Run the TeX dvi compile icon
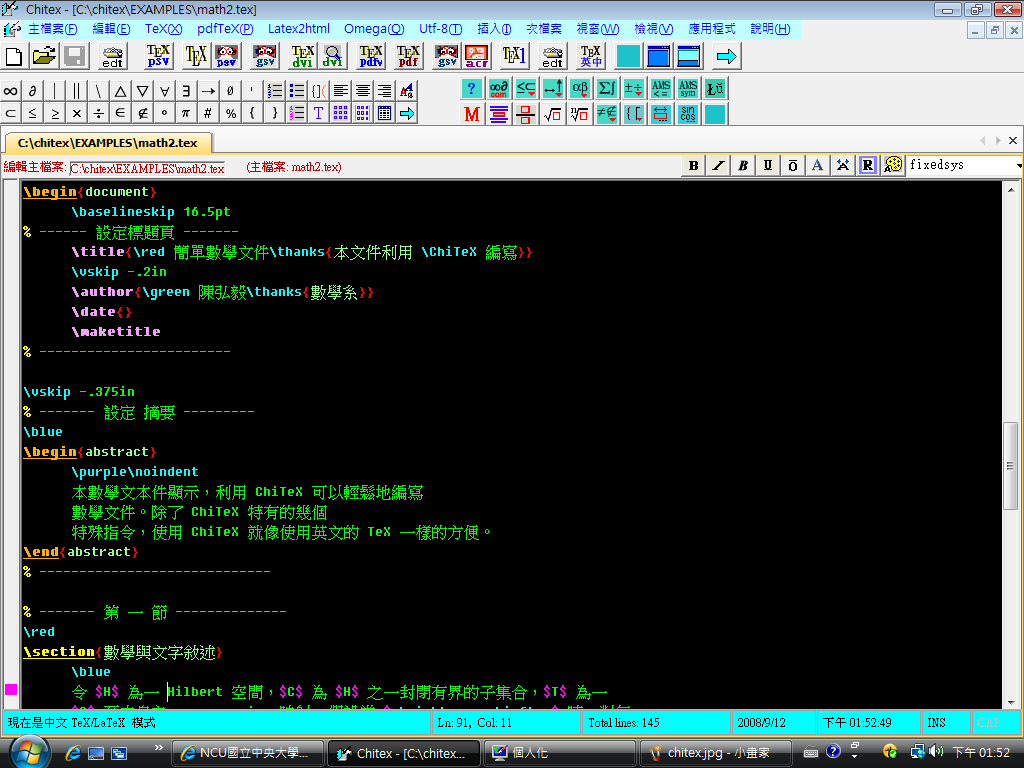 [302, 56]
